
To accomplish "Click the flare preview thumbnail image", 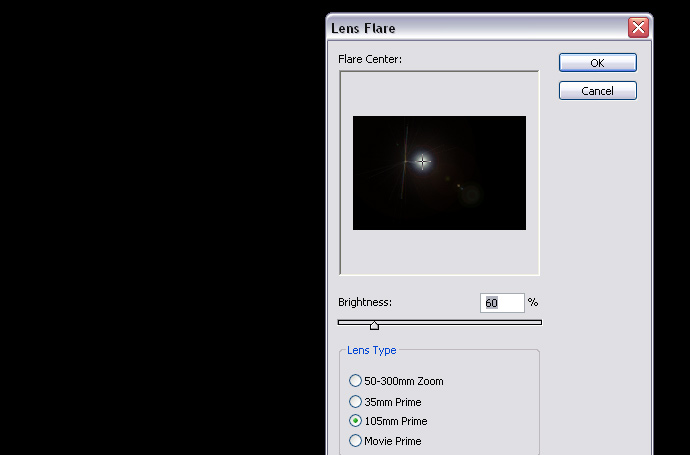I will click(x=439, y=173).
